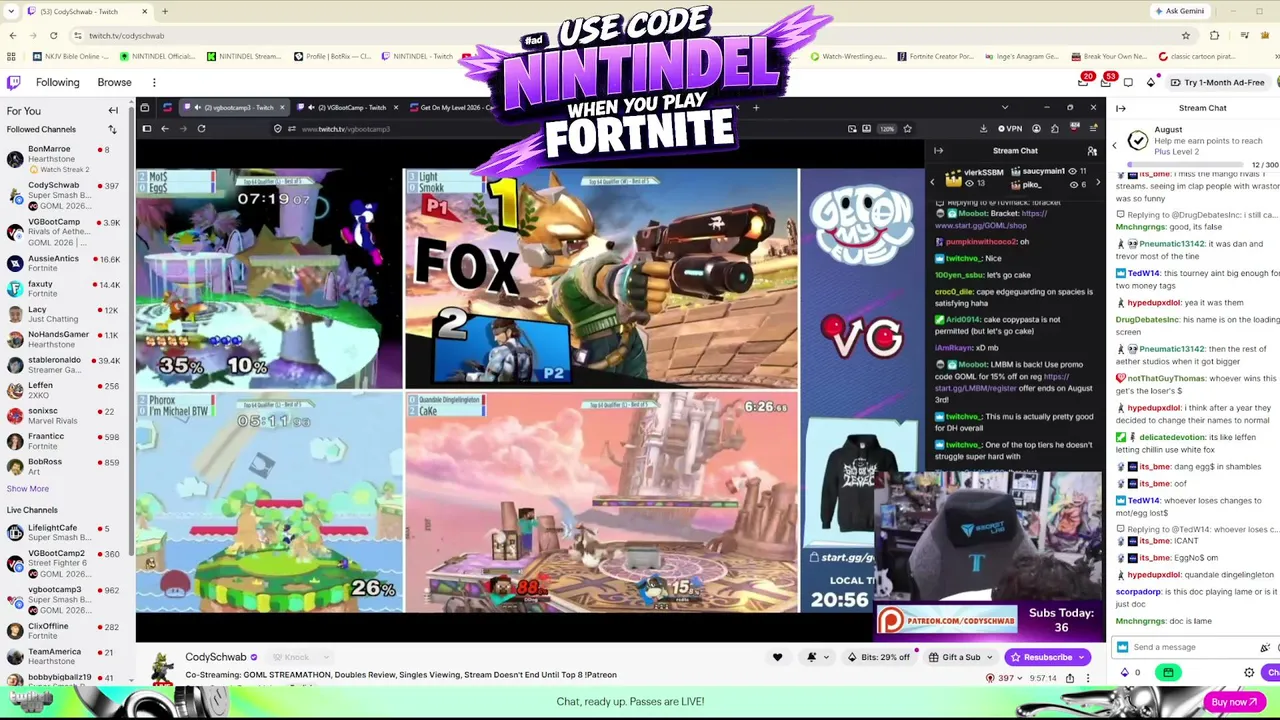The width and height of the screenshot is (1280, 720).
Task: Click the downloads icon in the streamed browser
Action: [983, 128]
